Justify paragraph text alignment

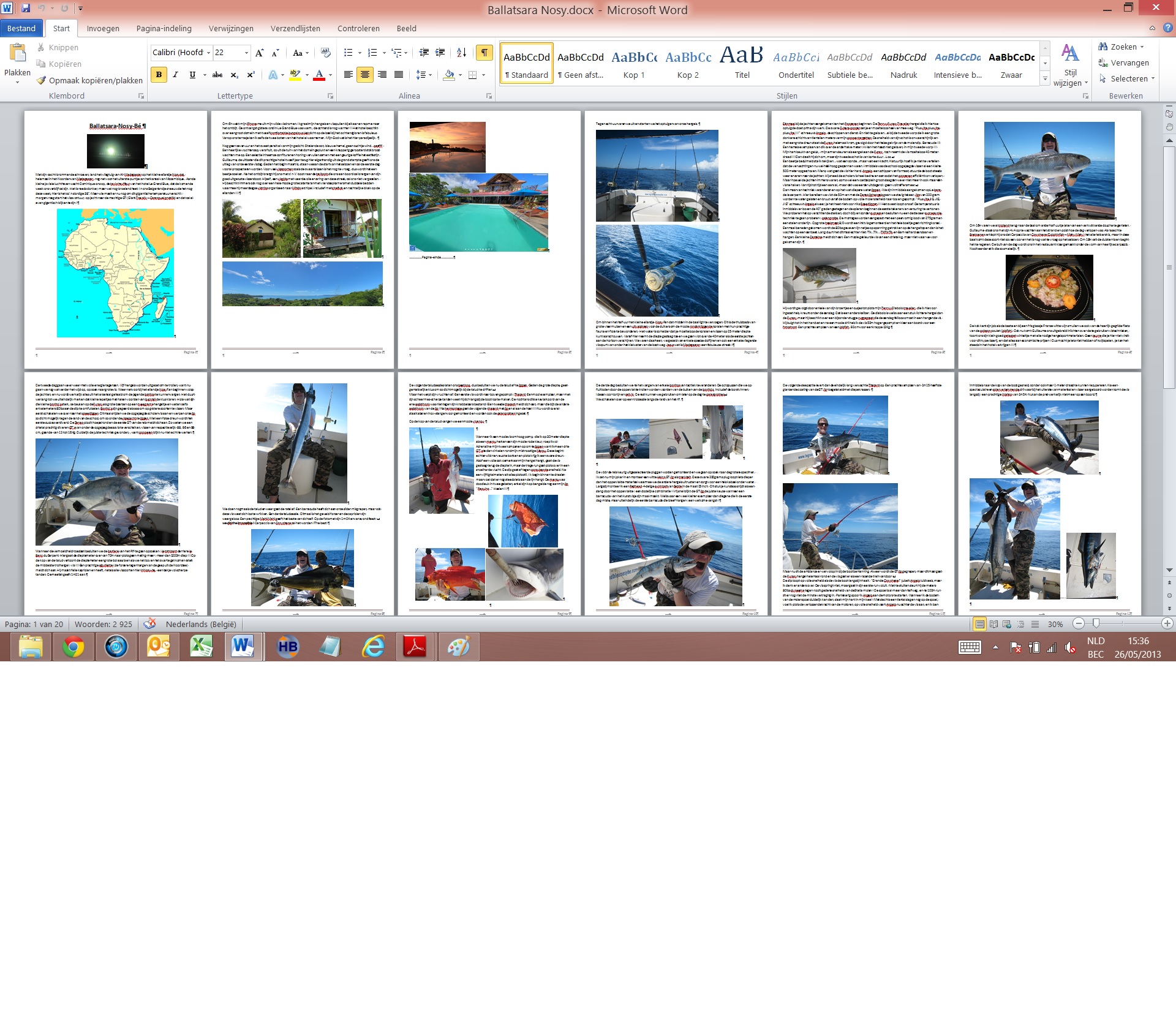(399, 75)
